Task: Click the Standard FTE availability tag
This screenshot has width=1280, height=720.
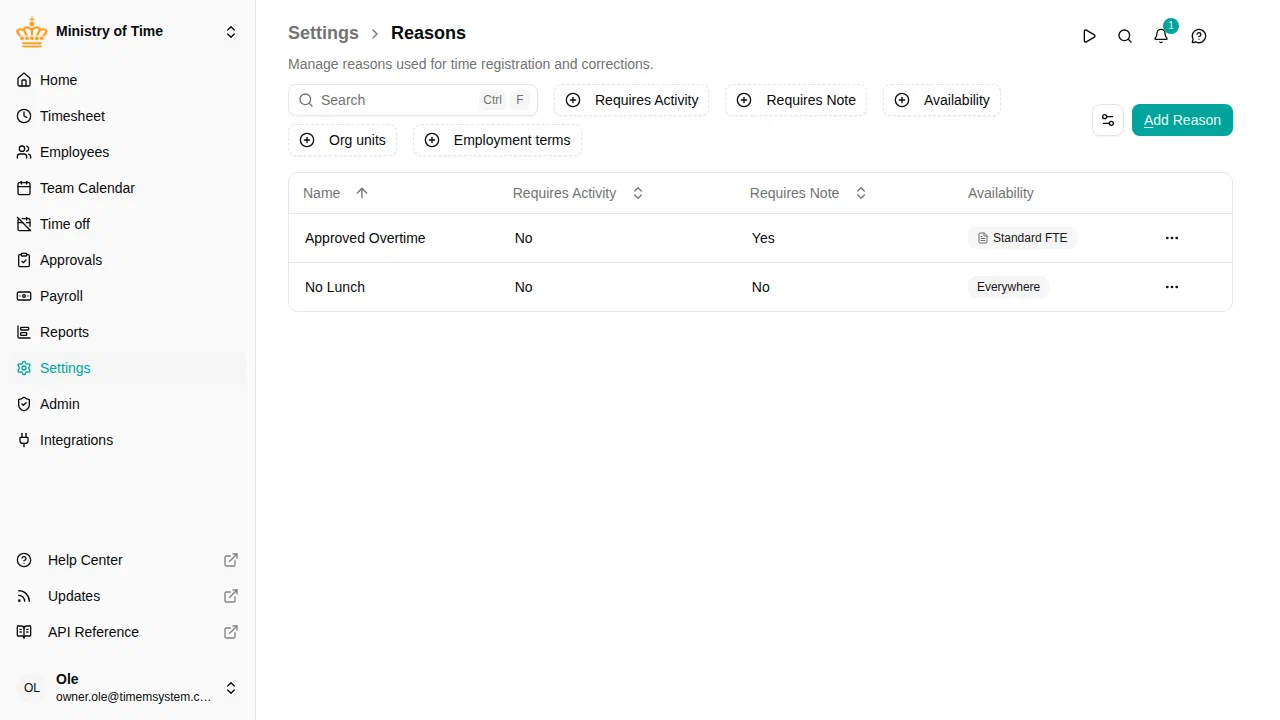Action: (1022, 238)
